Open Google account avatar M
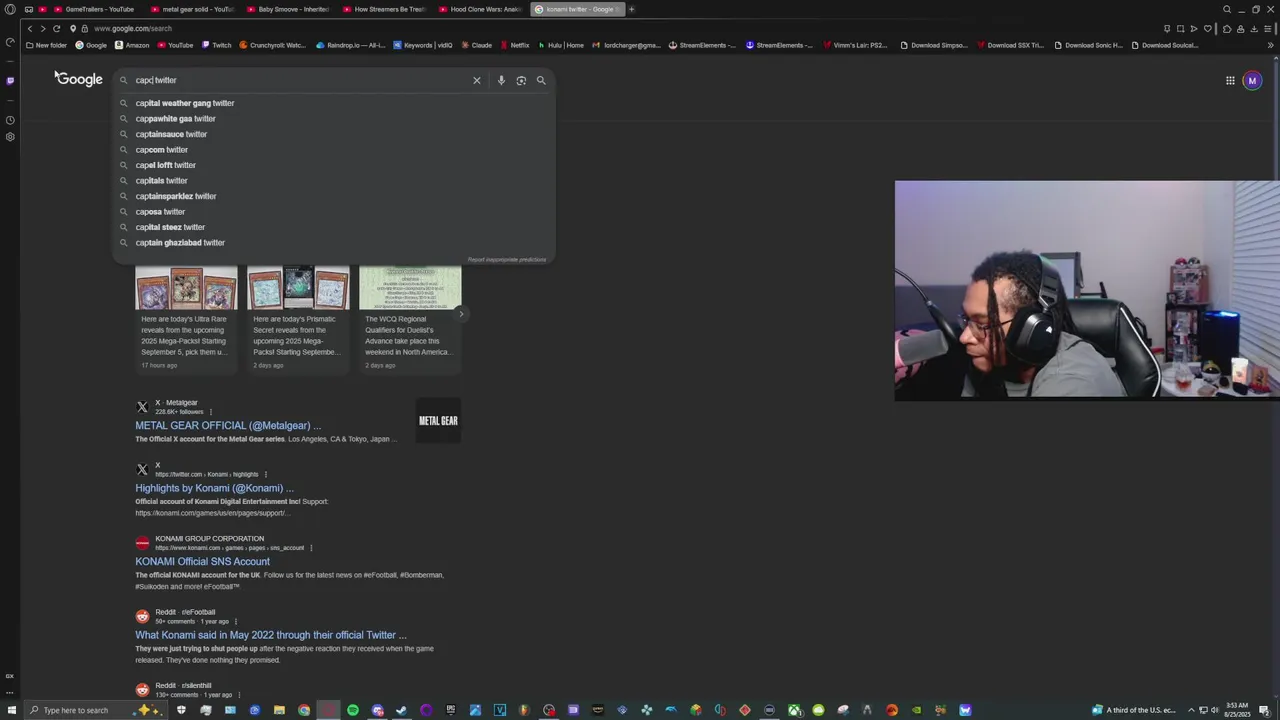Viewport: 1280px width, 720px height. tap(1252, 81)
